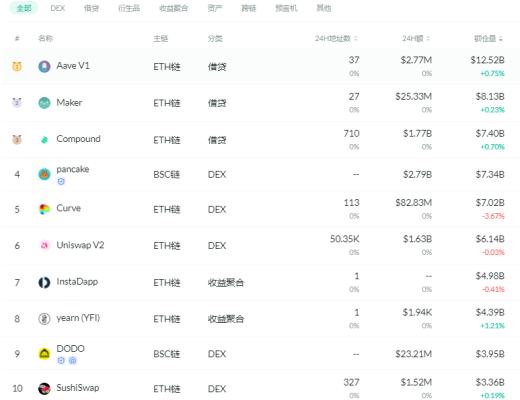
Task: Switch to the 资产 category tab
Action: click(x=215, y=8)
